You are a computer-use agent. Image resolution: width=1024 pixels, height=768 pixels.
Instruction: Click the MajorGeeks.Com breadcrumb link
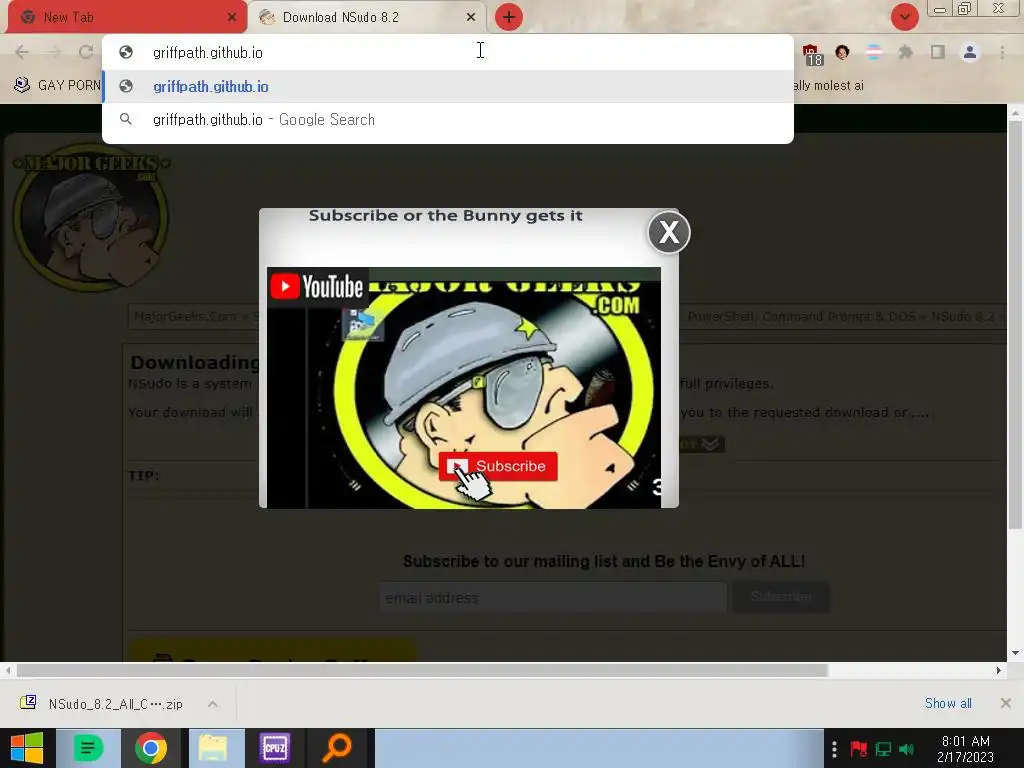(185, 317)
